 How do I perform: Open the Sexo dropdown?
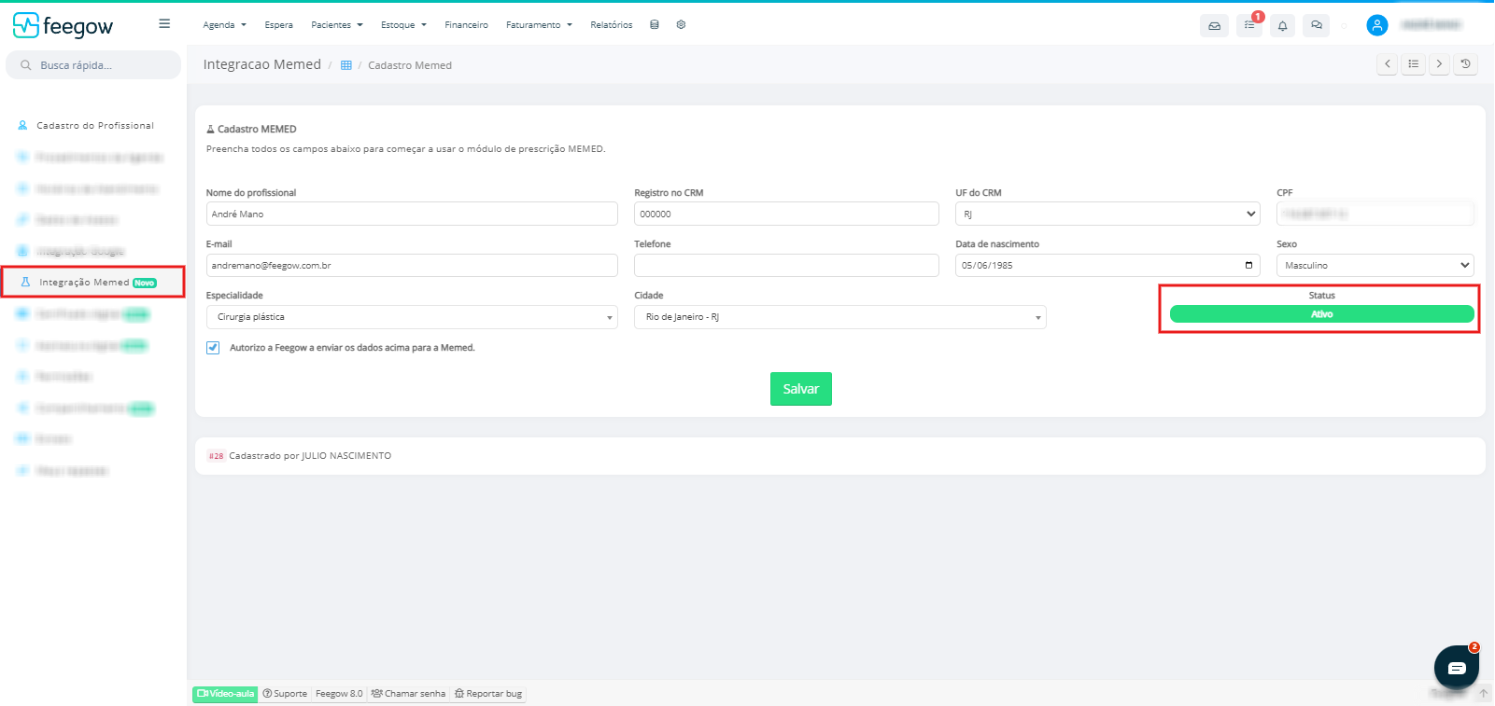1375,266
